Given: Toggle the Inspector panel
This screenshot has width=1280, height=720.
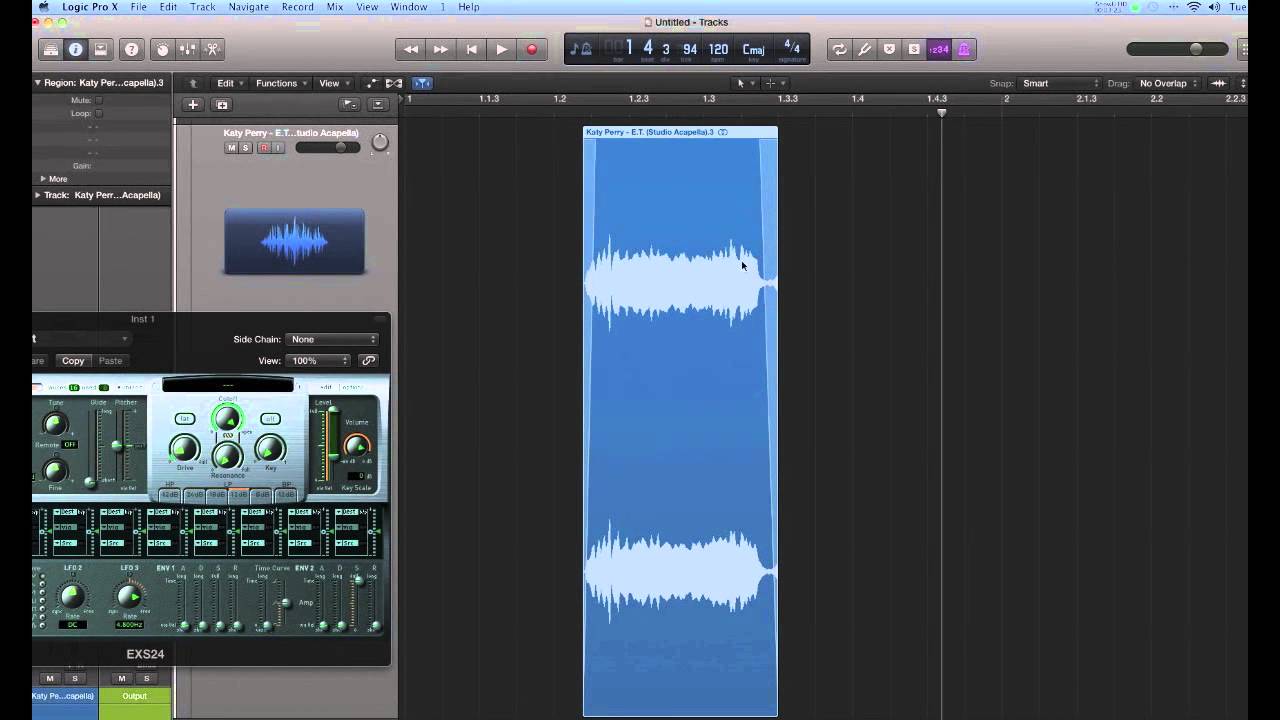Looking at the screenshot, I should pos(75,49).
